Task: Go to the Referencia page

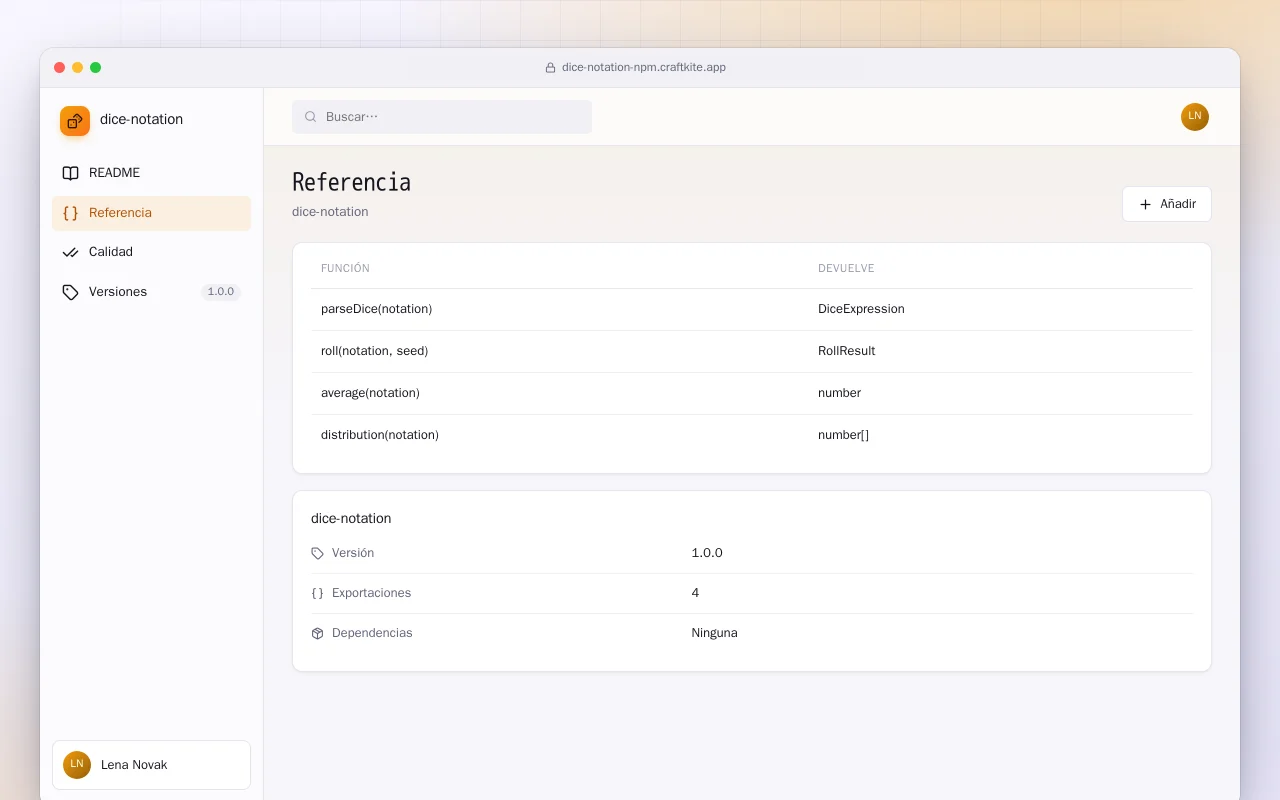Action: point(152,213)
